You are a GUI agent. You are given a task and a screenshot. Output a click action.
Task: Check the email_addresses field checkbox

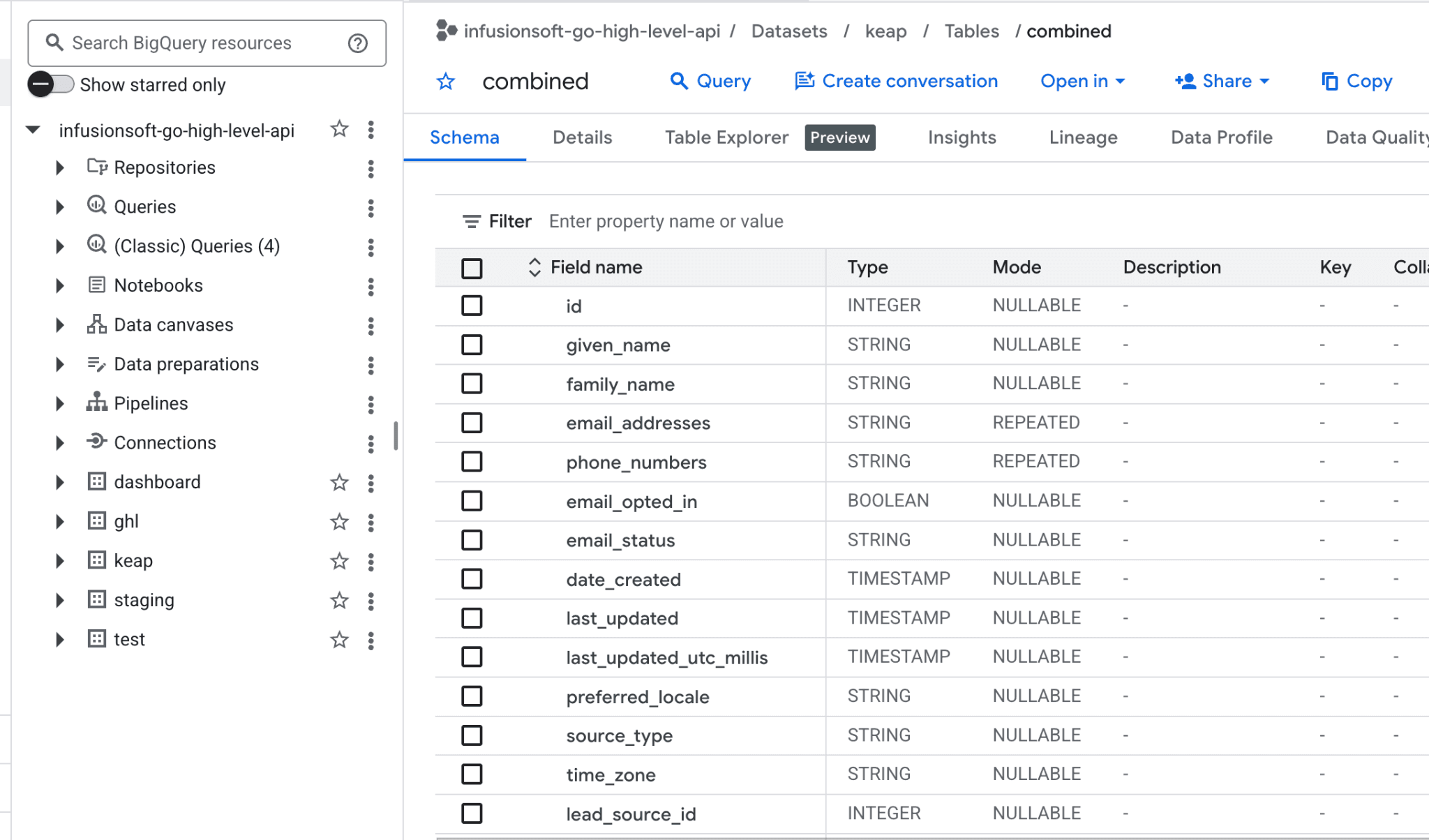pyautogui.click(x=472, y=423)
